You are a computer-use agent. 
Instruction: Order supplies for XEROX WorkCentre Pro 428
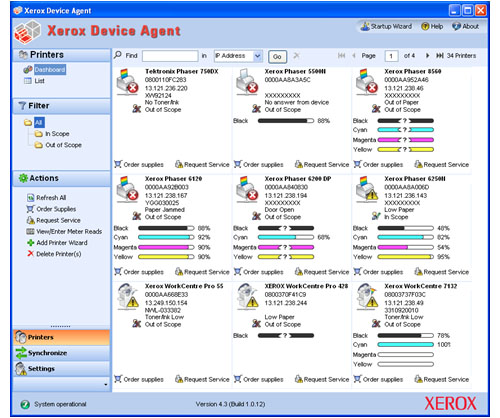[x=259, y=379]
